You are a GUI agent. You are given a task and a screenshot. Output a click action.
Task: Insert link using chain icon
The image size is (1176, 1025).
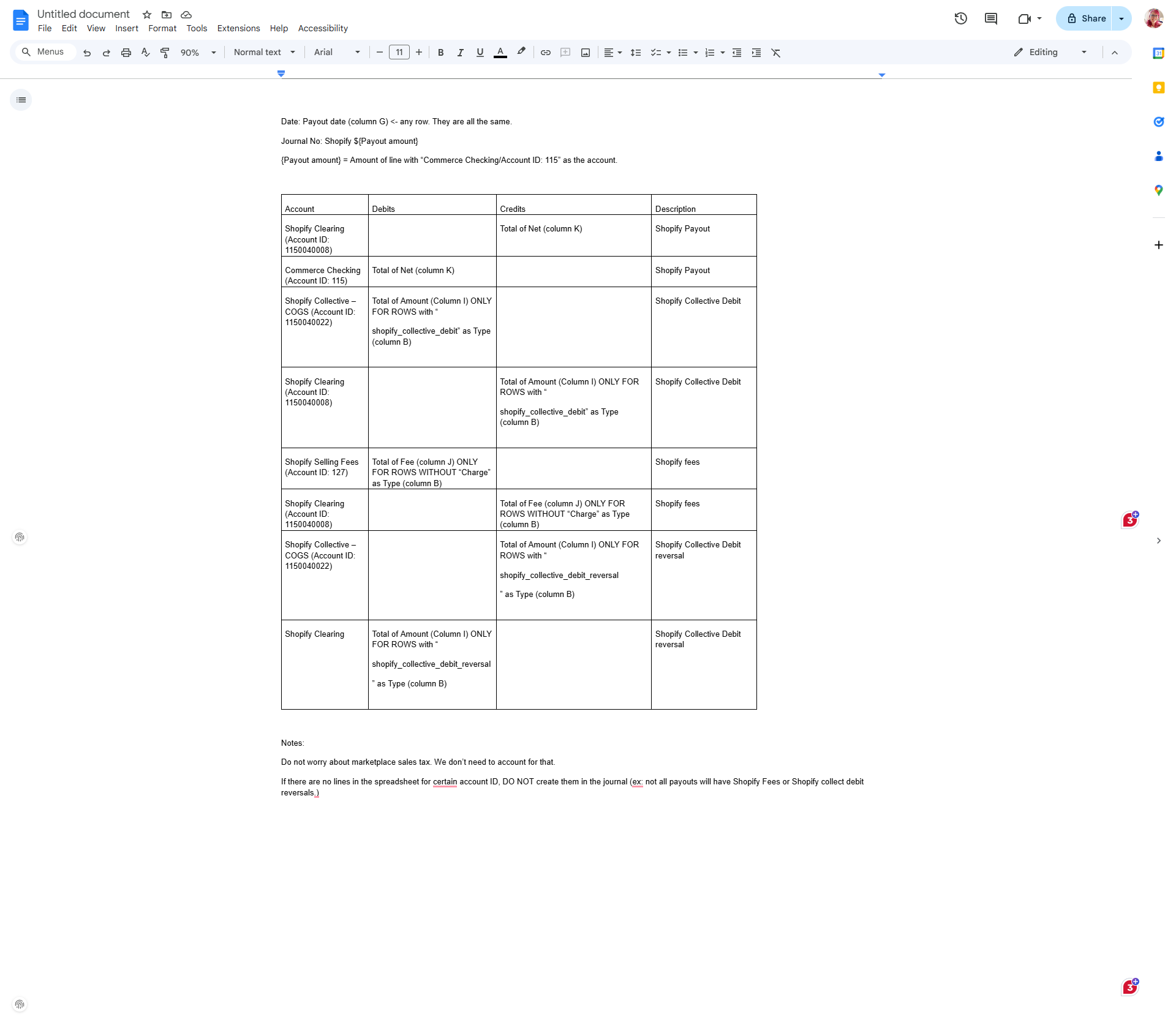pyautogui.click(x=545, y=53)
